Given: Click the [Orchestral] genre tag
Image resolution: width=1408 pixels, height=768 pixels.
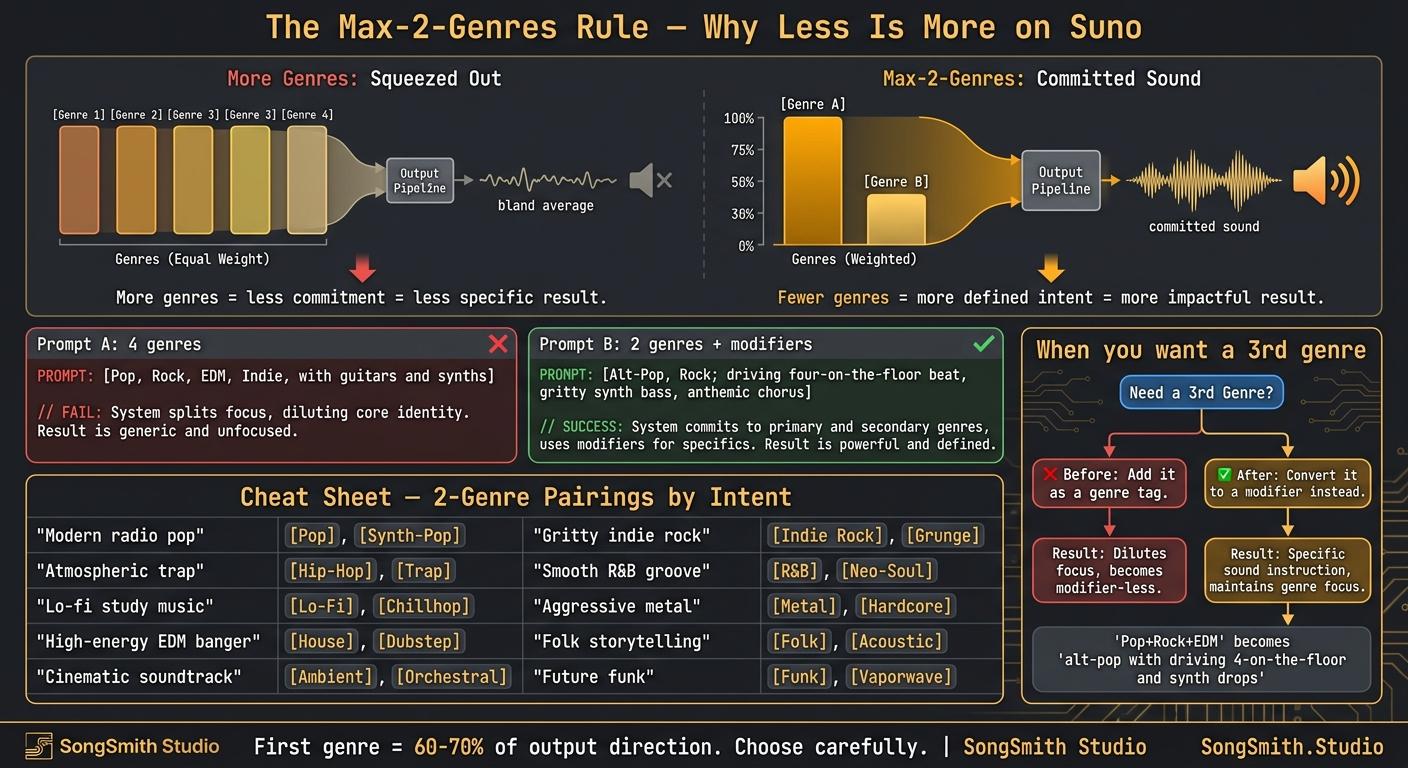Looking at the screenshot, I should [x=451, y=676].
